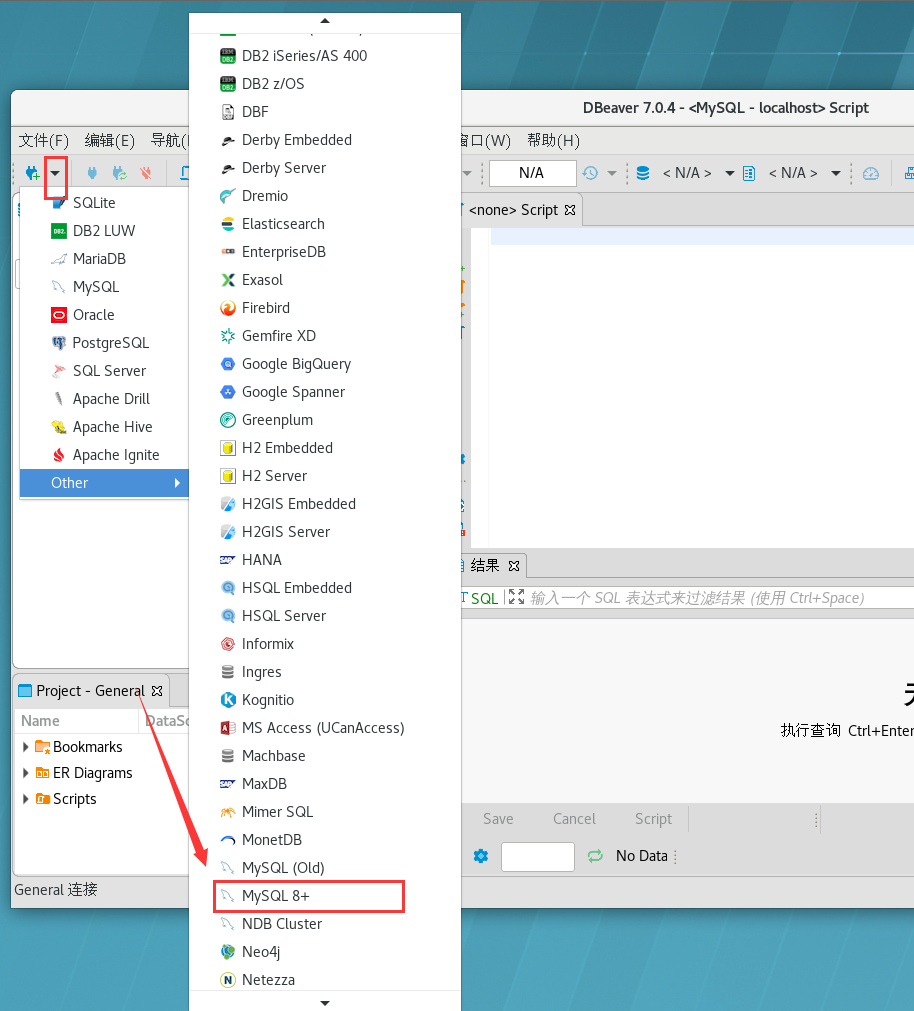
Task: Select DB2 LUW driver entry
Action: (104, 231)
